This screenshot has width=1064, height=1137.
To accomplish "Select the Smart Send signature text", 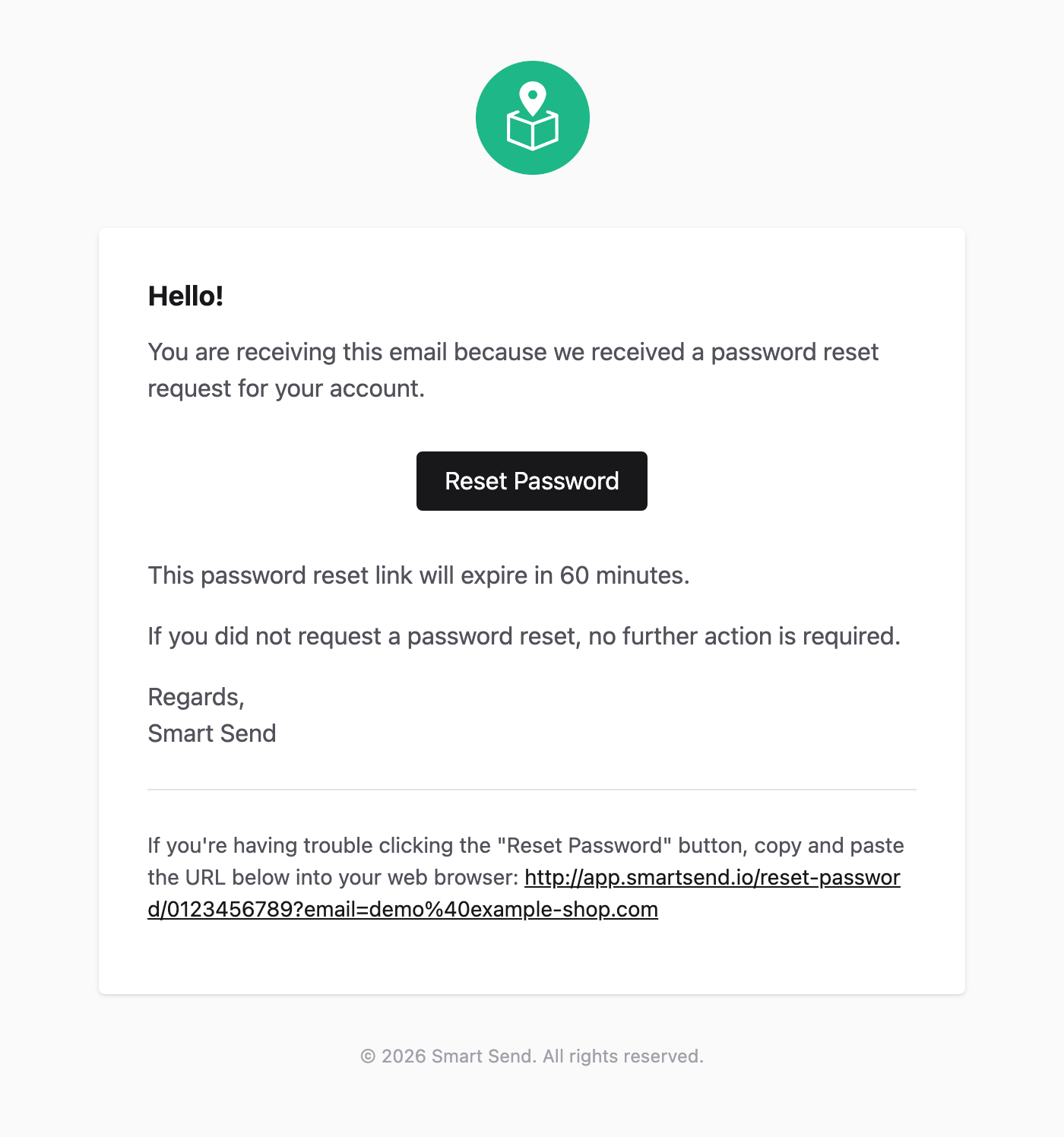I will click(211, 733).
